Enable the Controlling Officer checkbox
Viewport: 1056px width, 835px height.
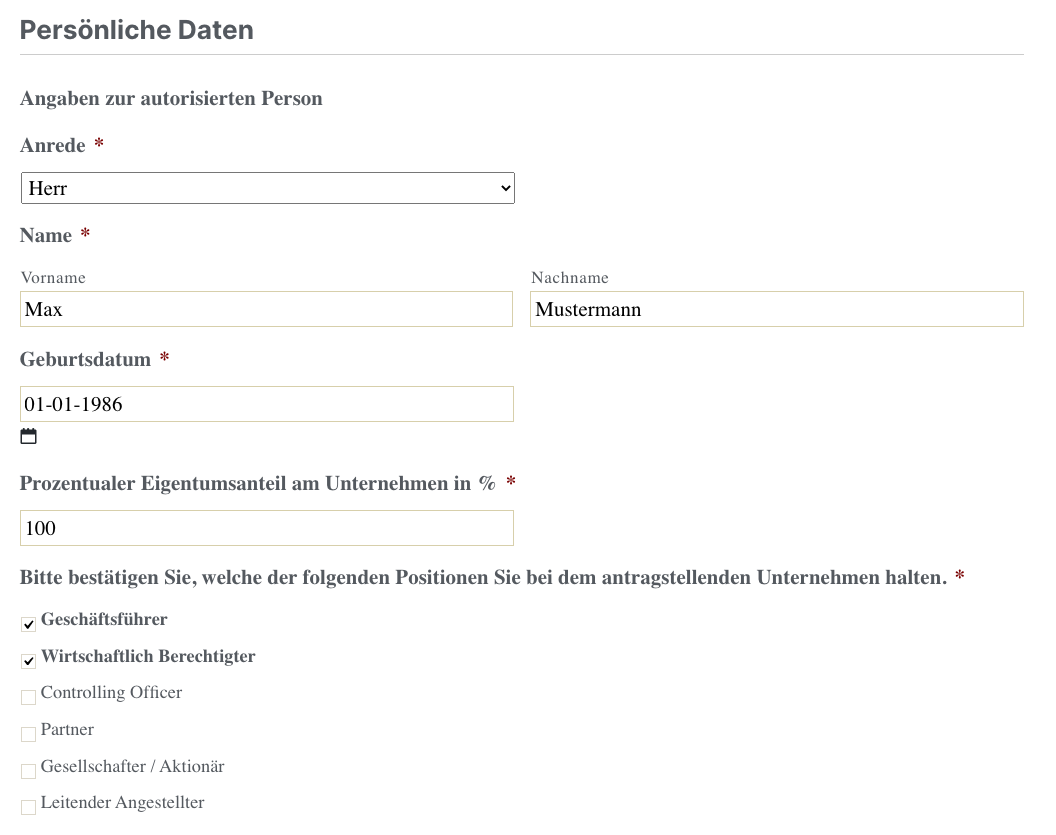tap(29, 697)
